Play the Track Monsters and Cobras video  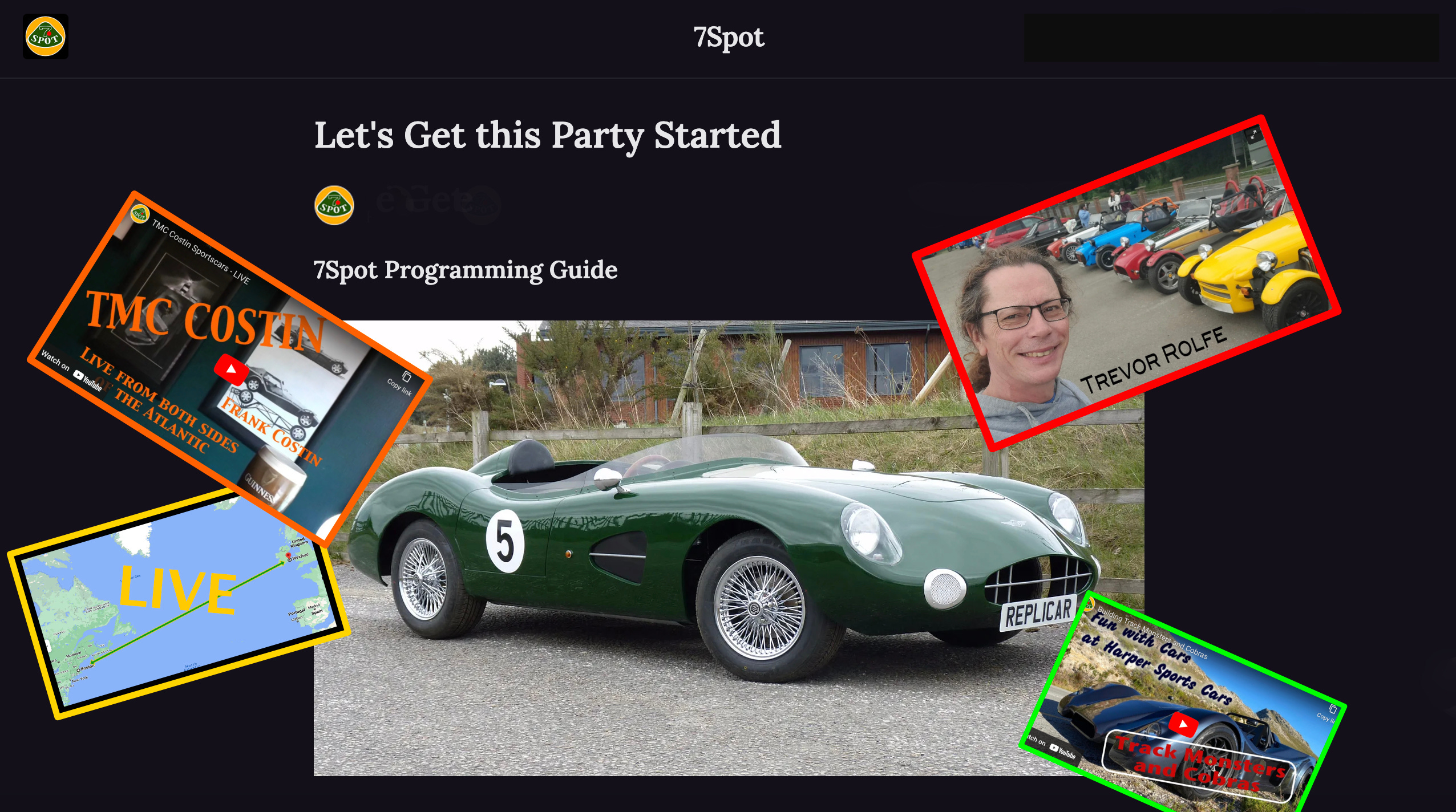(1183, 724)
